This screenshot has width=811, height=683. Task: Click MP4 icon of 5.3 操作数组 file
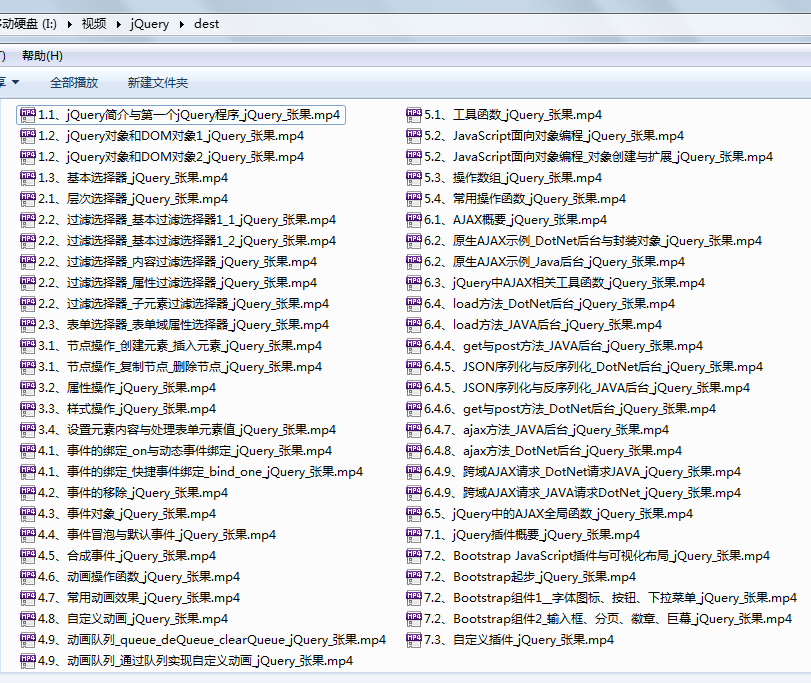(x=414, y=178)
